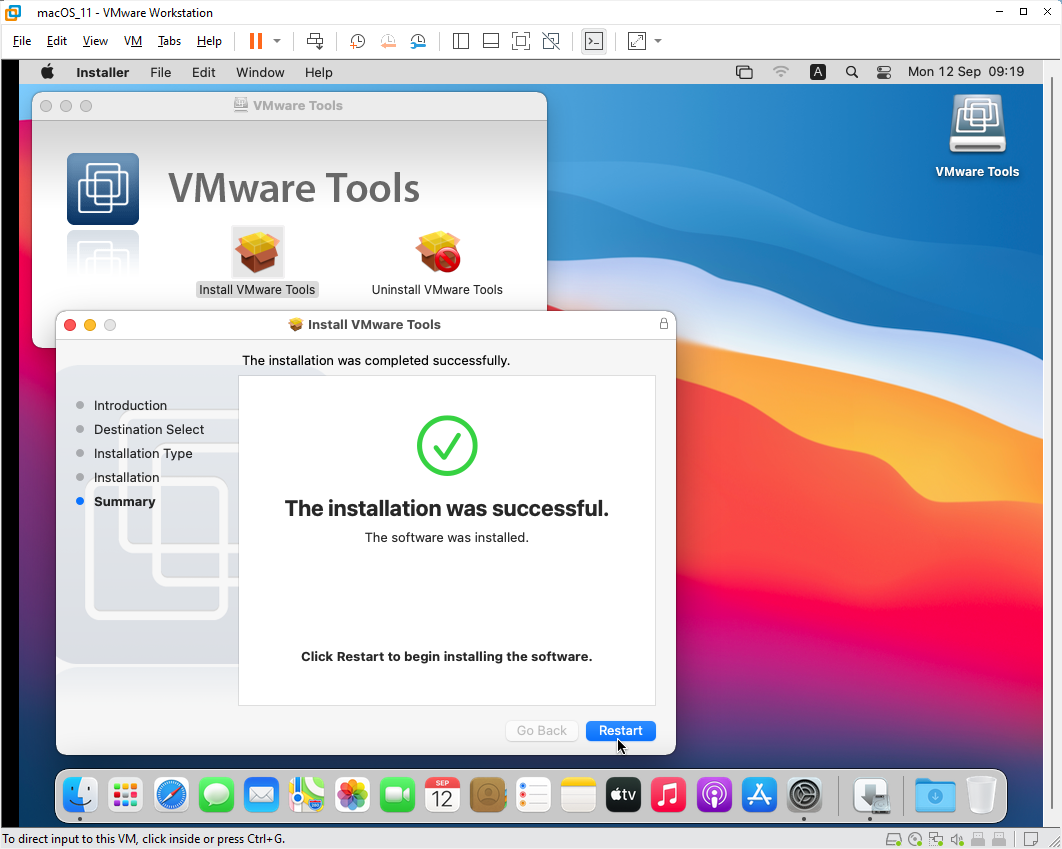This screenshot has width=1062, height=849.
Task: Open the macOS Window menu
Action: 260,72
